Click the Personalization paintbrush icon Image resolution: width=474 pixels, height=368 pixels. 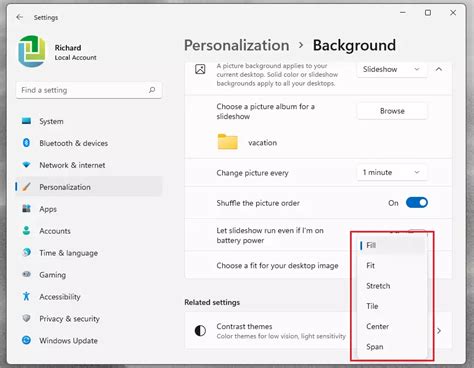coord(26,187)
